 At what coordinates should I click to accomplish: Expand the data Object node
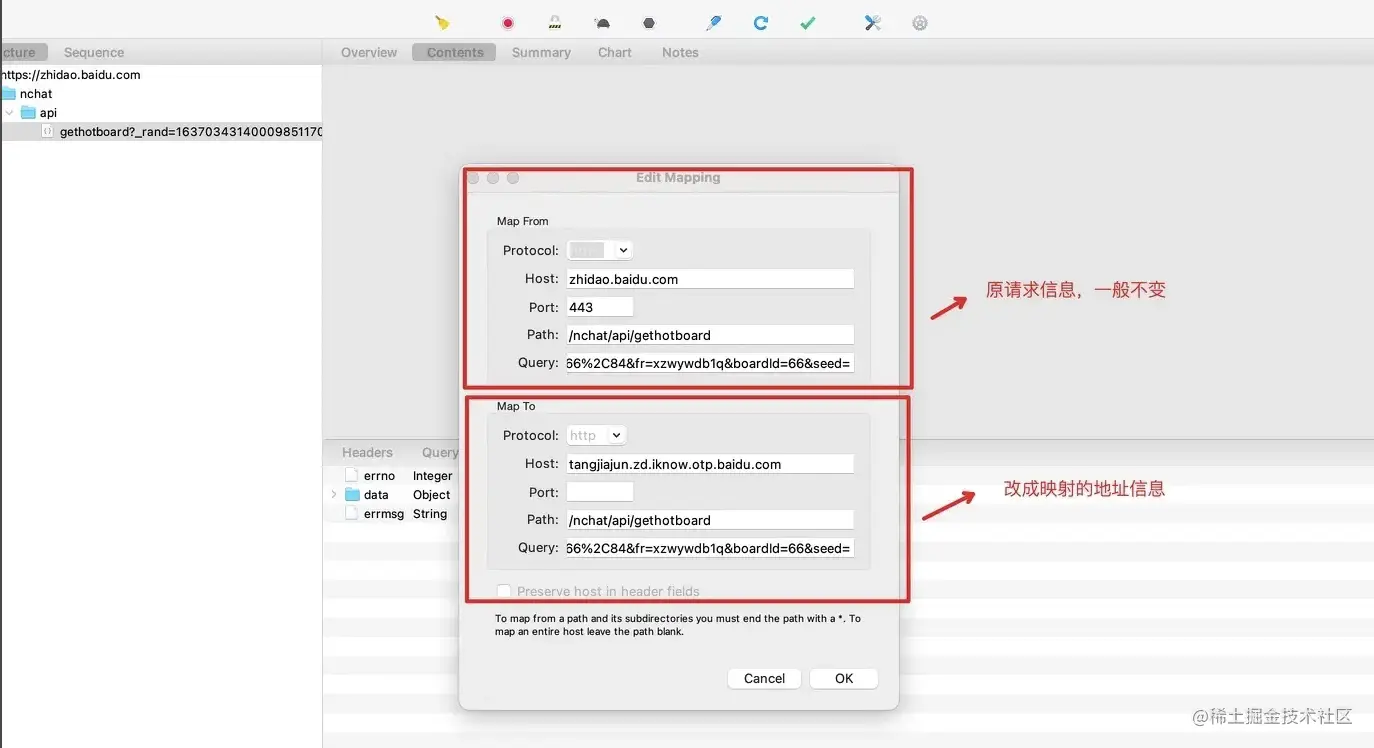[x=334, y=495]
